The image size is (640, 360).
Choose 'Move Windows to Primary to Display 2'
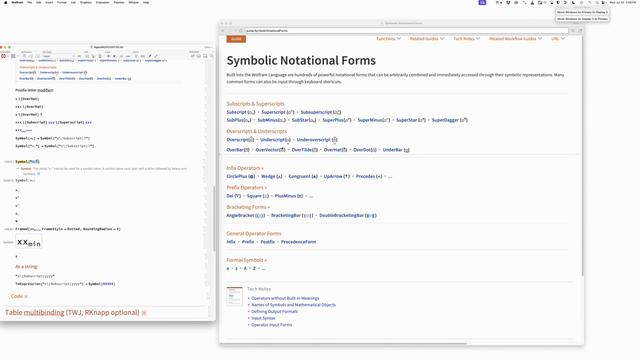click(x=582, y=12)
